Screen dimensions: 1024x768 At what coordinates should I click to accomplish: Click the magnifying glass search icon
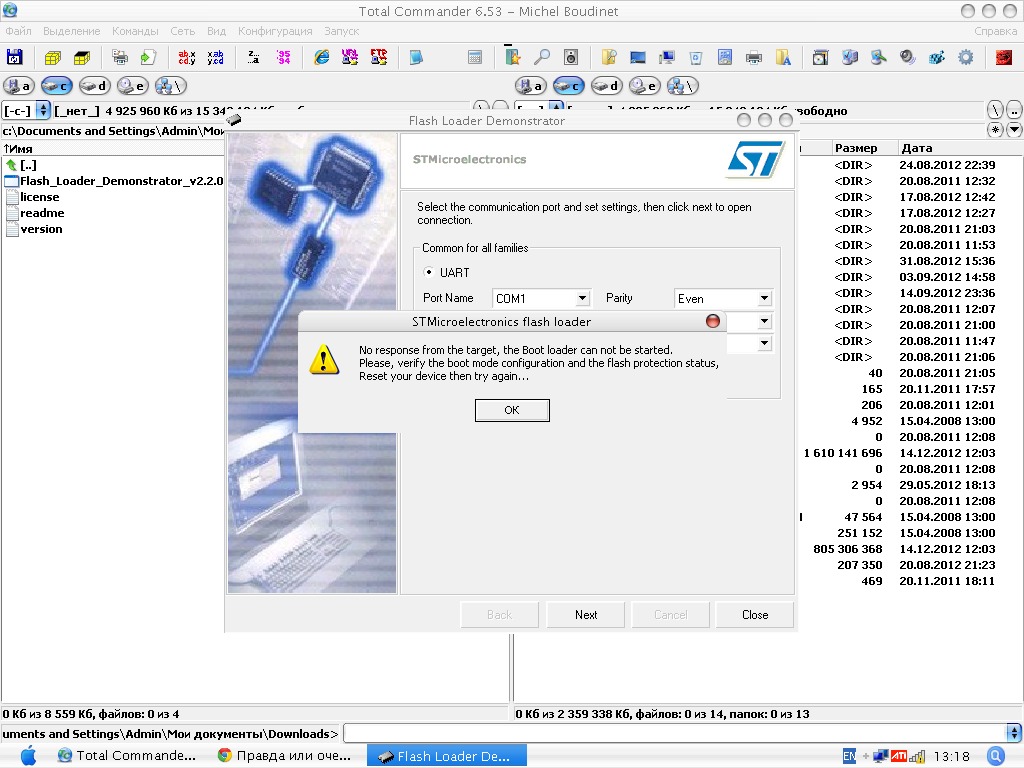pyautogui.click(x=541, y=57)
